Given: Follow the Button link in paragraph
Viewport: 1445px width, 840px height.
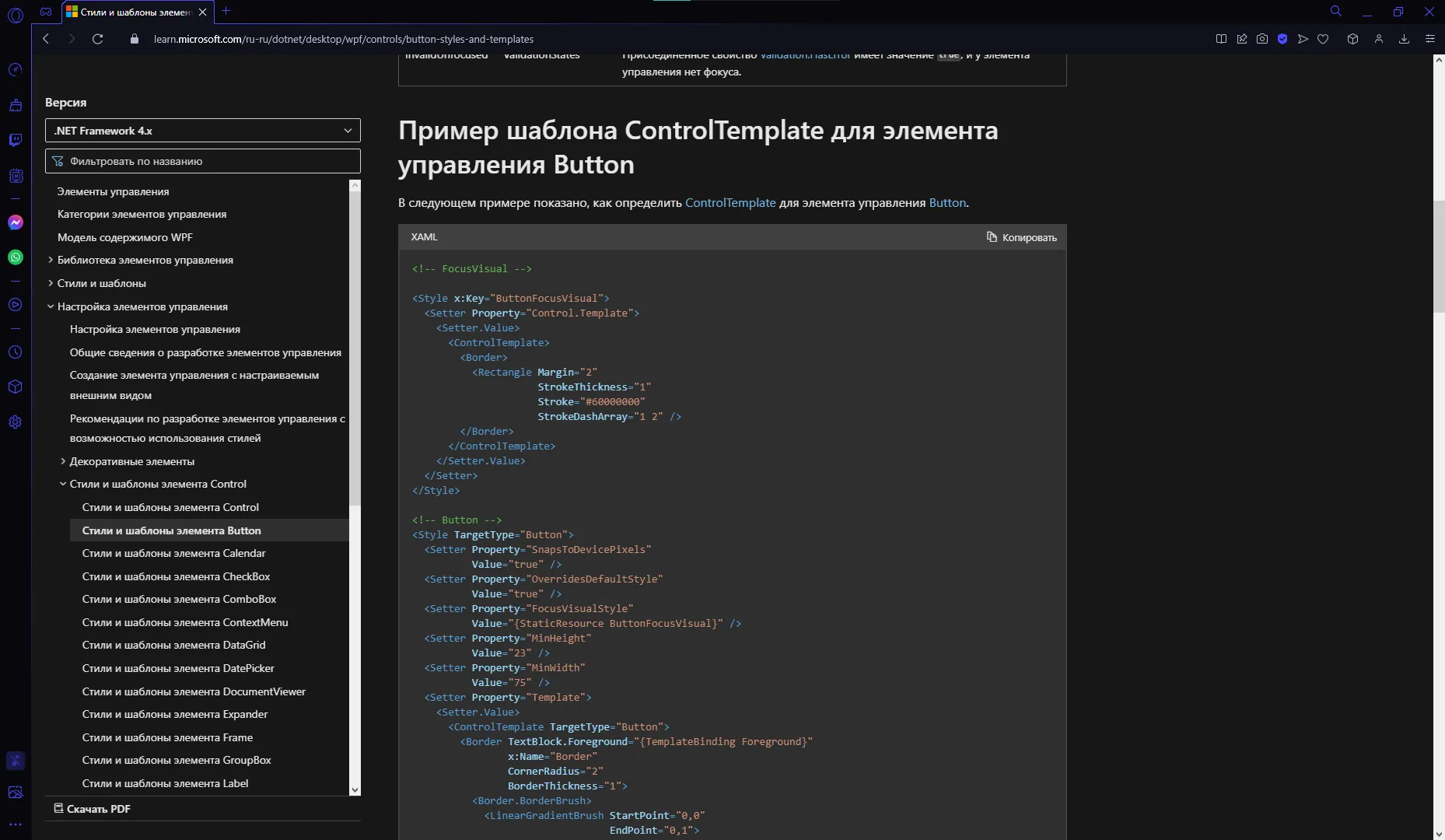Looking at the screenshot, I should pyautogui.click(x=947, y=202).
